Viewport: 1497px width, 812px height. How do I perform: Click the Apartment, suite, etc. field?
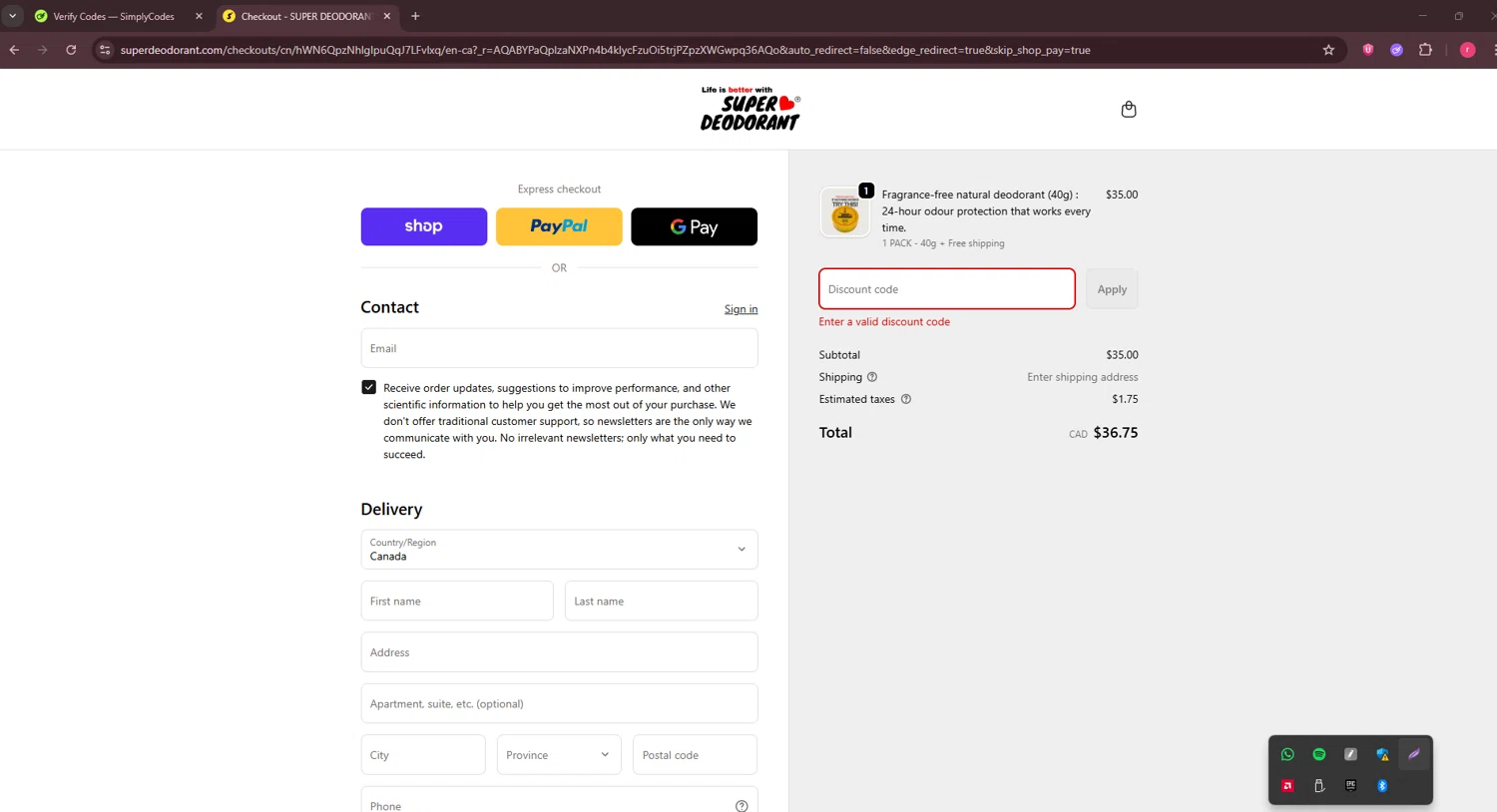click(559, 703)
